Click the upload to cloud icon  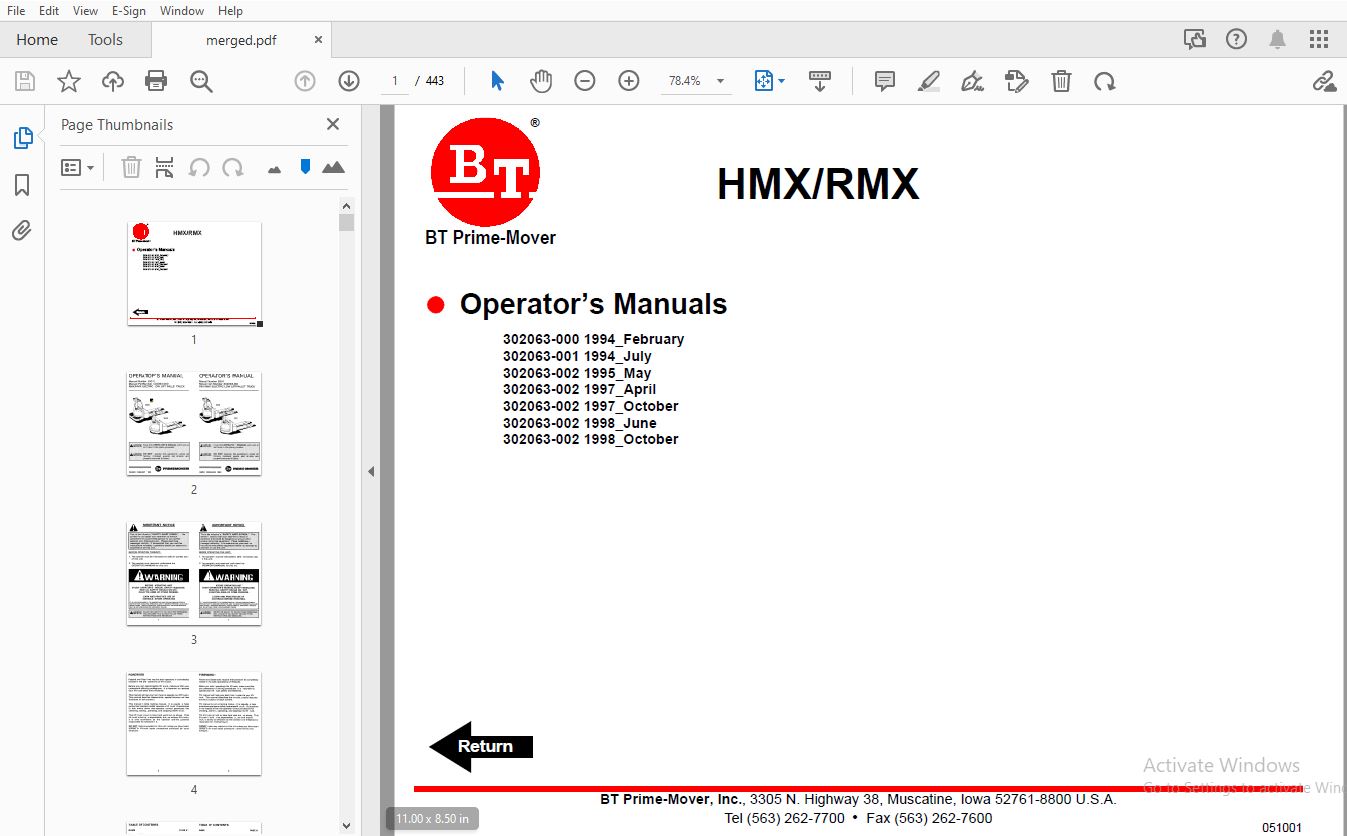tap(113, 81)
